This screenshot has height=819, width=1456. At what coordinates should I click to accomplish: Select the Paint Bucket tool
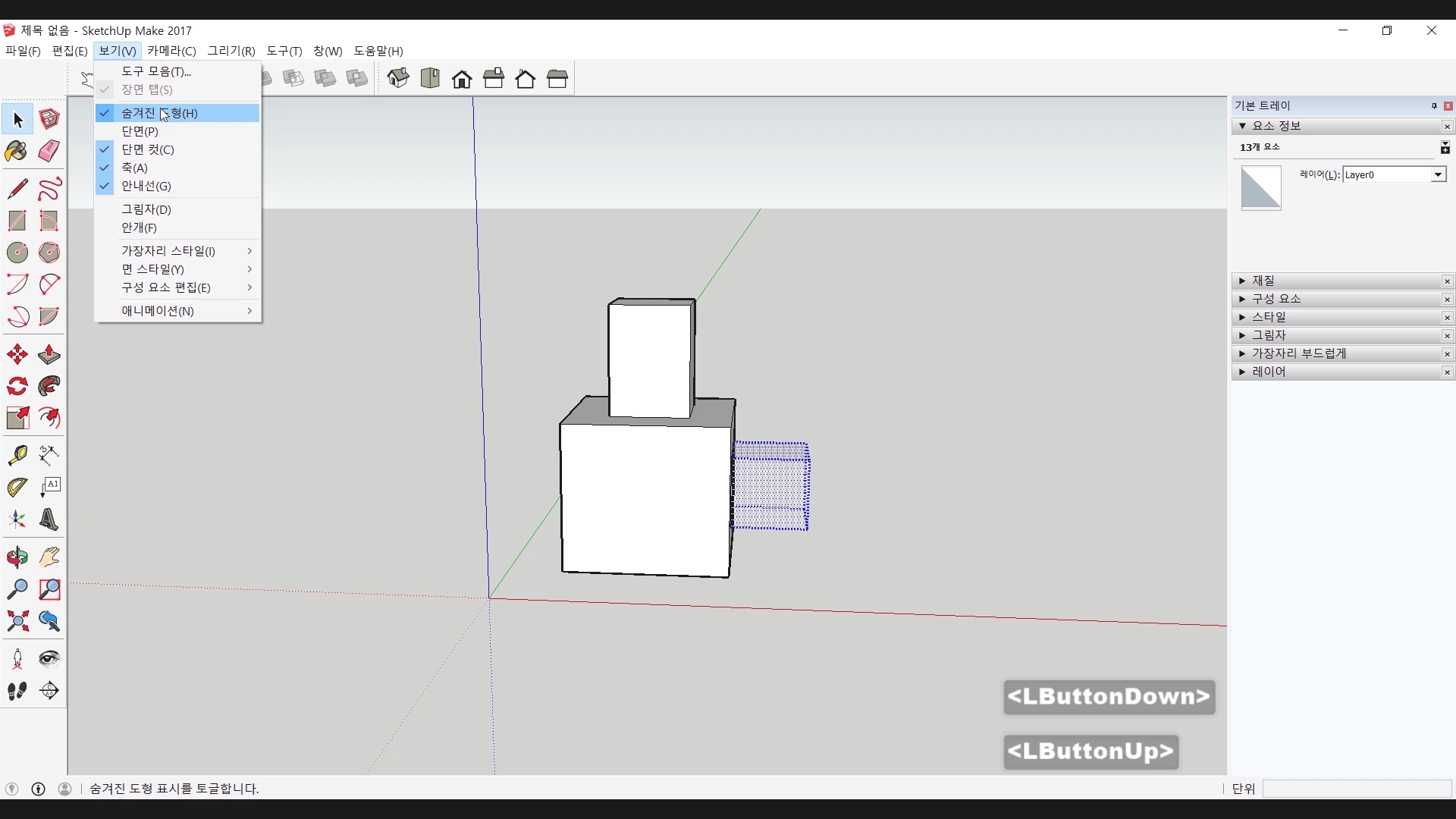point(17,151)
